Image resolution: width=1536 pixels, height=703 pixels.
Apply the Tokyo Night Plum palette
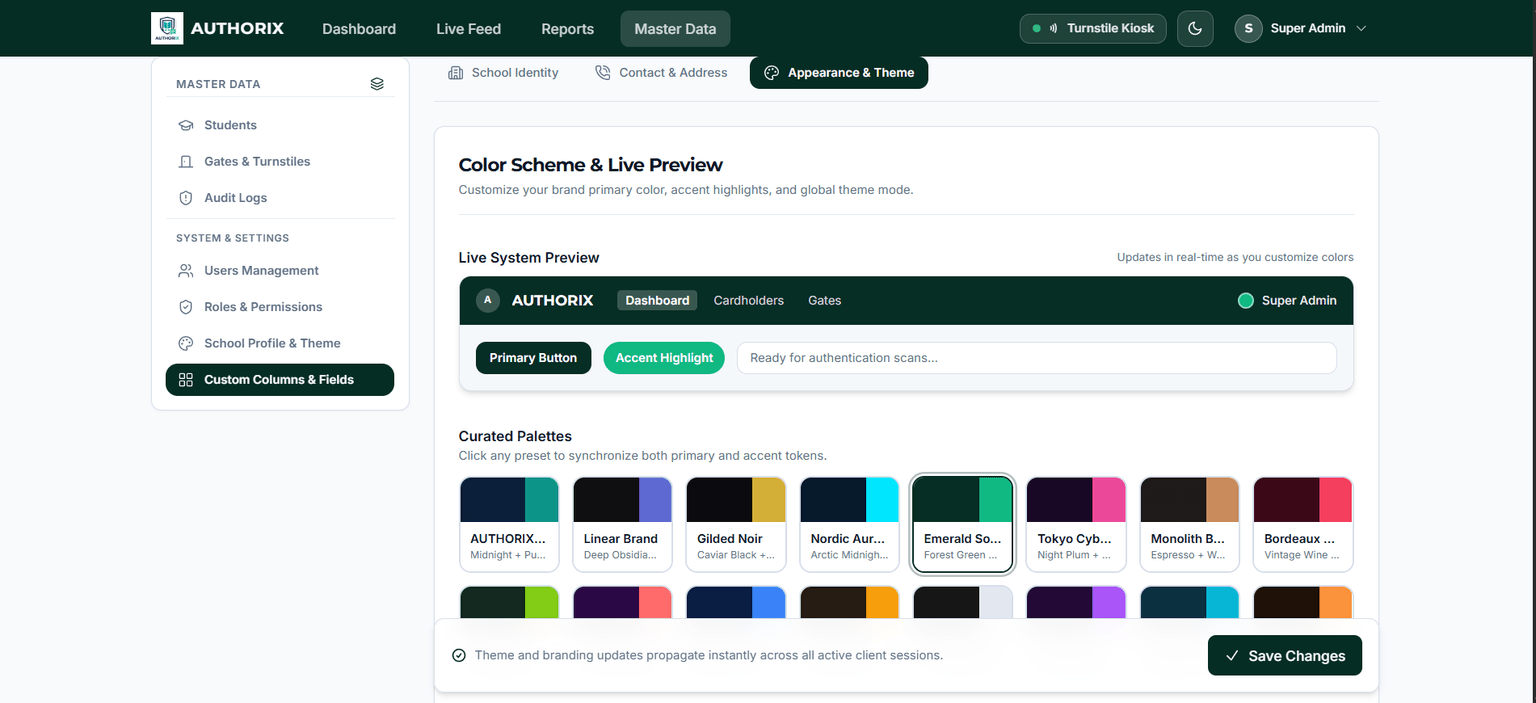(x=1076, y=524)
